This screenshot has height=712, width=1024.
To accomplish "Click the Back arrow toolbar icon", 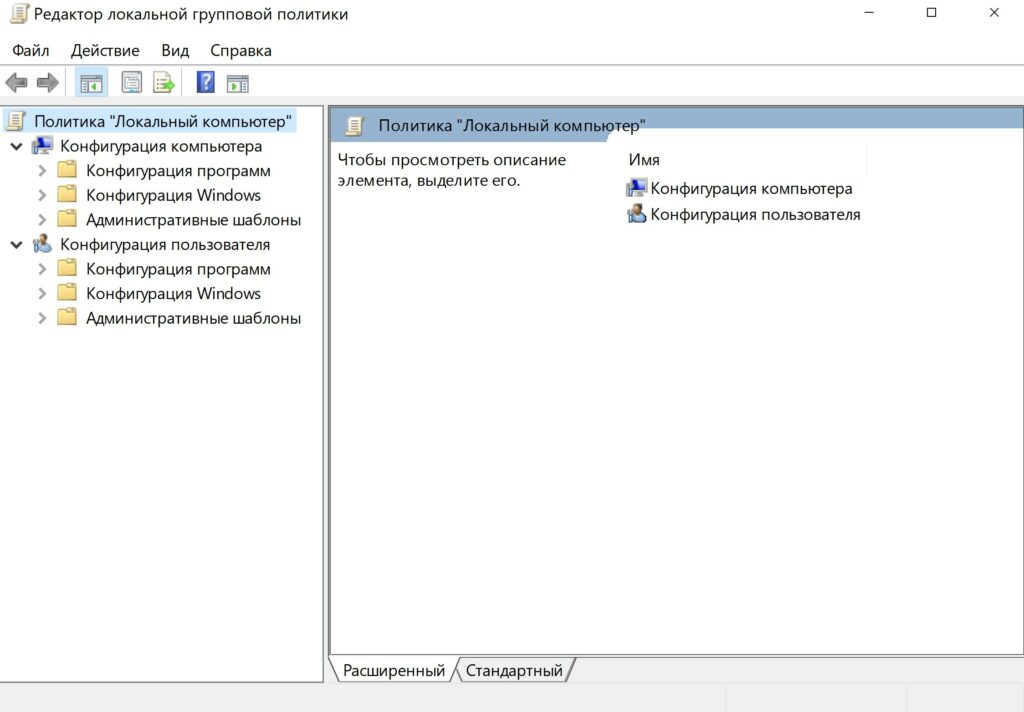I will [x=16, y=83].
